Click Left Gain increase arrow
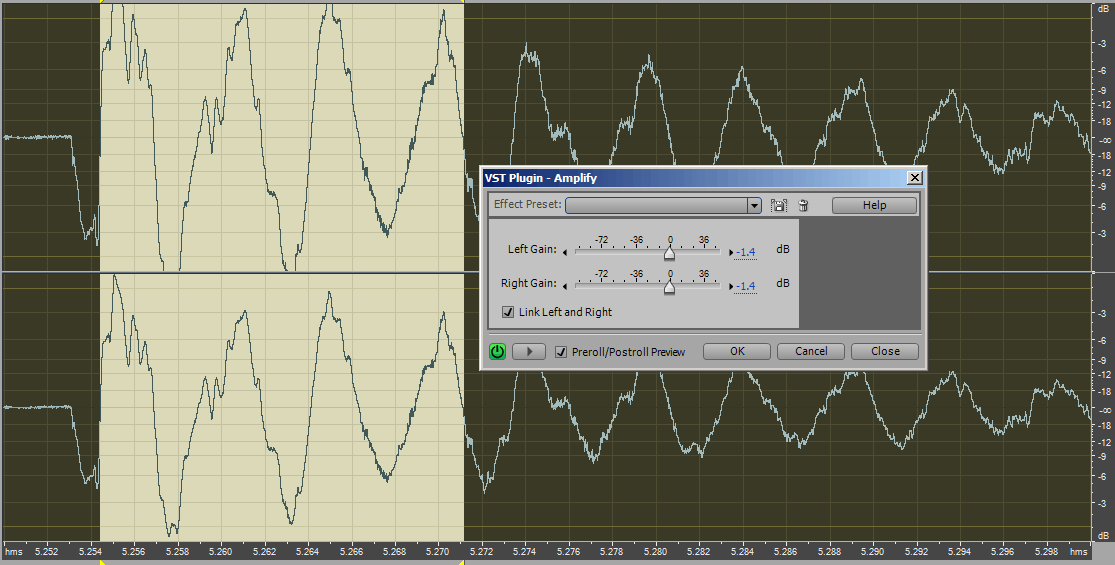 click(x=731, y=252)
